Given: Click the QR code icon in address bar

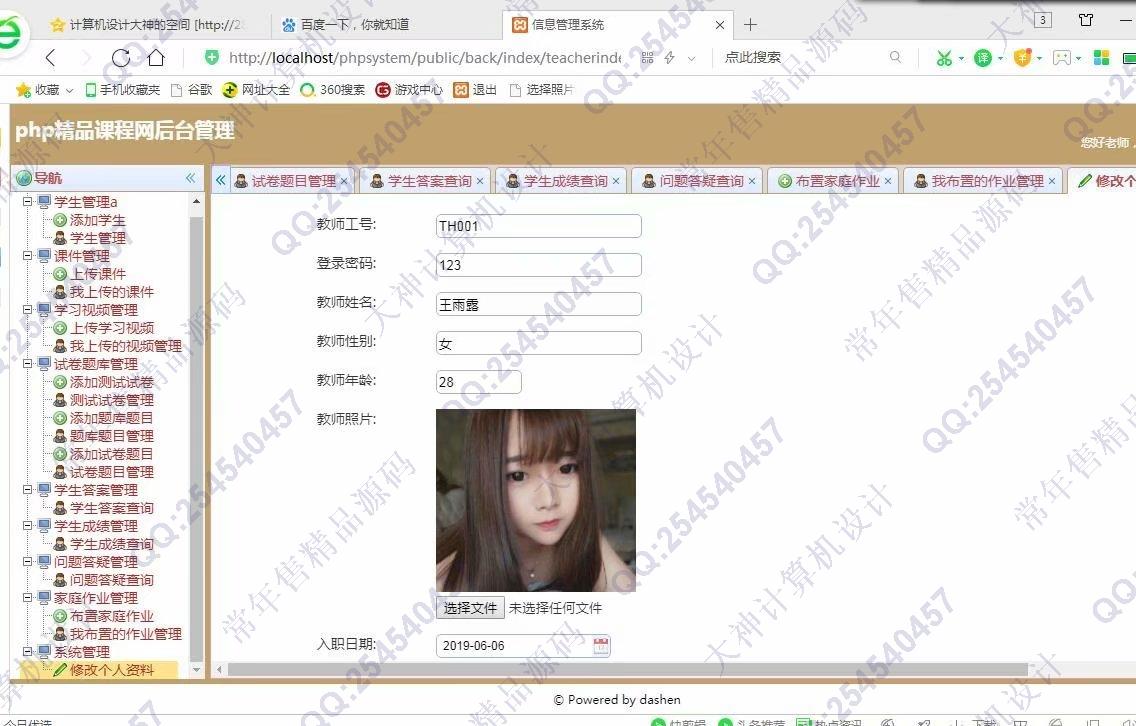Looking at the screenshot, I should 647,58.
